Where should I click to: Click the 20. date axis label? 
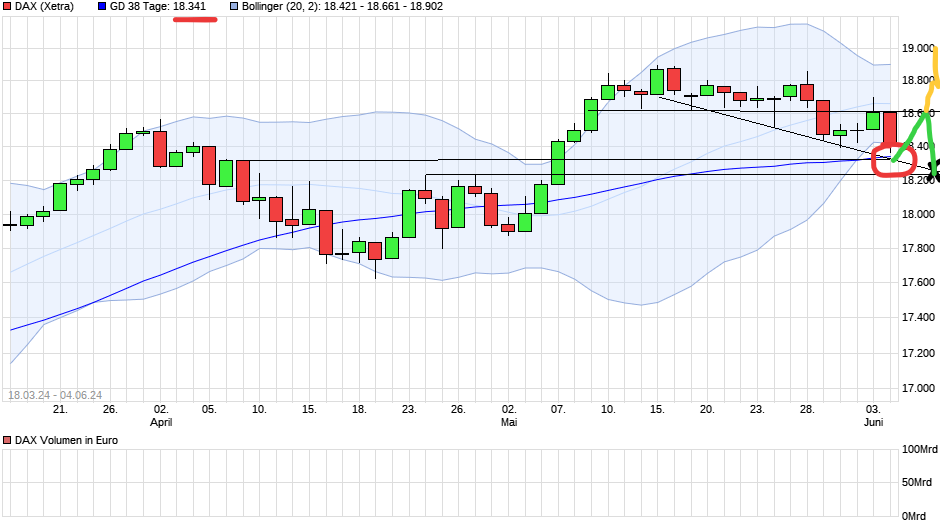coord(707,409)
